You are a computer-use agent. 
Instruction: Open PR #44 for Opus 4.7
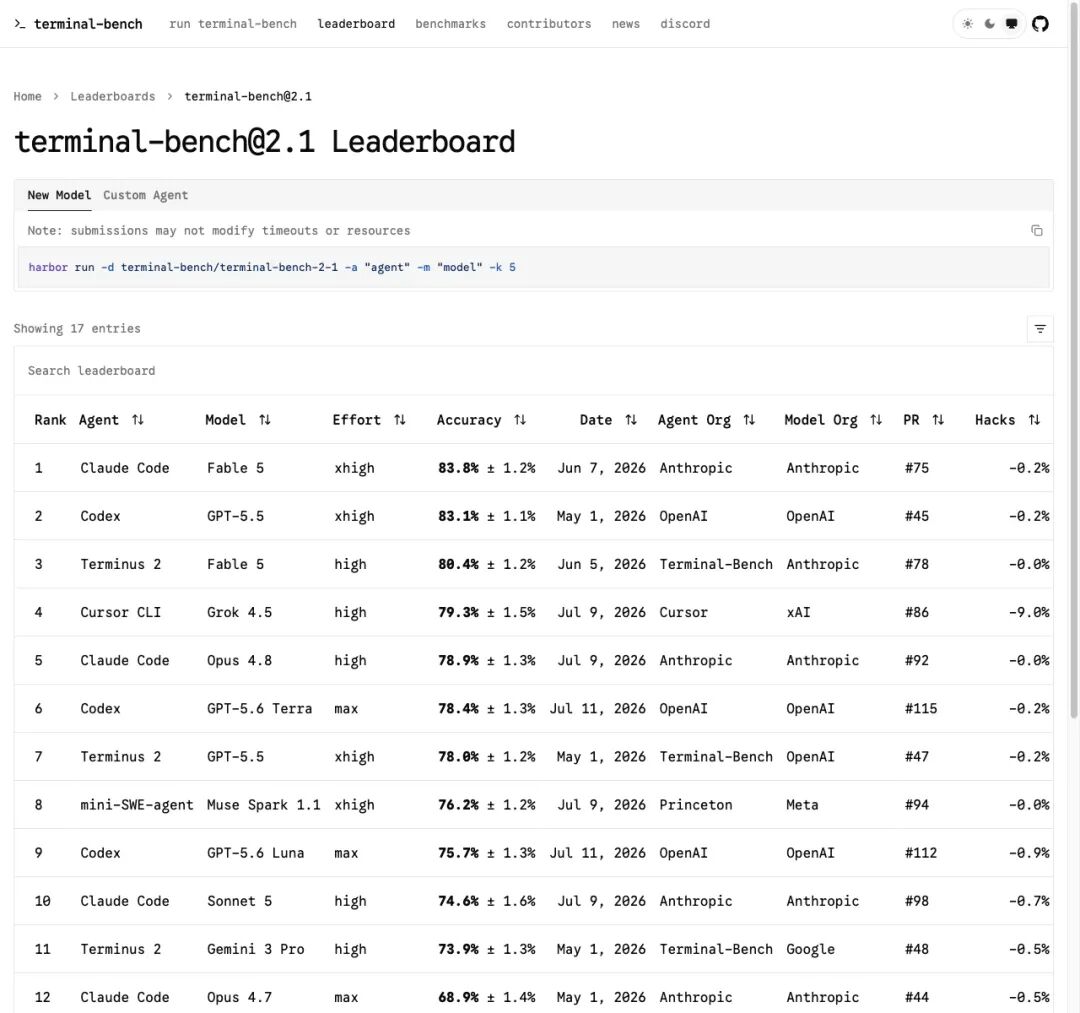tap(917, 998)
